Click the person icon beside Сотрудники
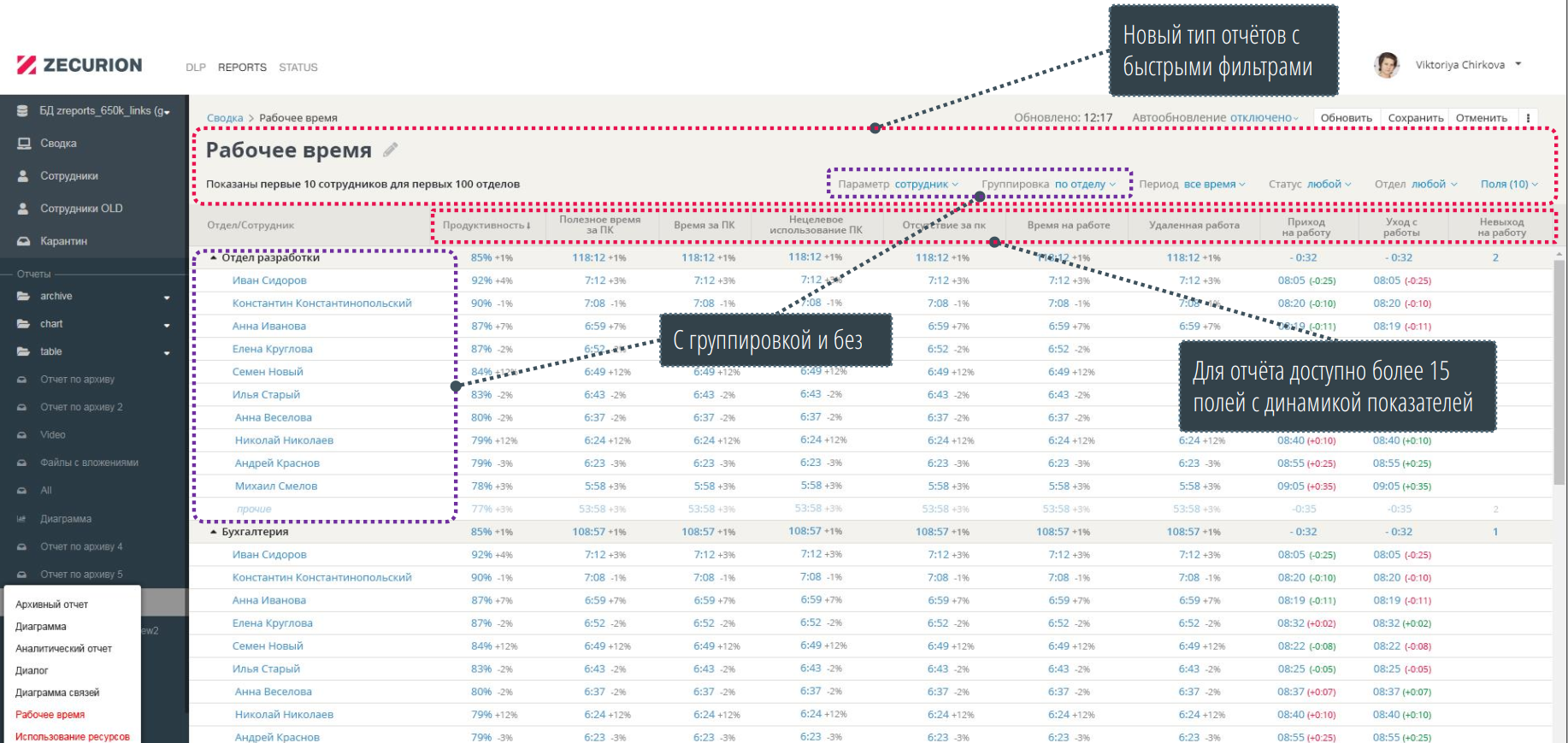The width and height of the screenshot is (1568, 743). (23, 176)
